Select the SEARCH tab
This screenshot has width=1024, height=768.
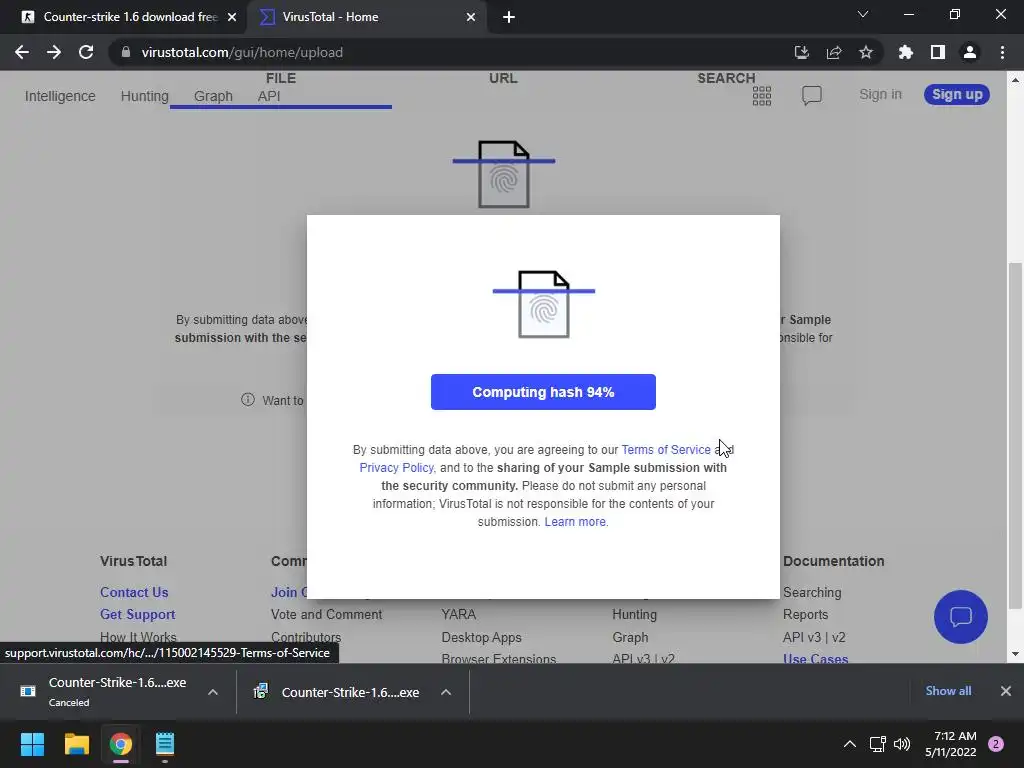pos(726,78)
